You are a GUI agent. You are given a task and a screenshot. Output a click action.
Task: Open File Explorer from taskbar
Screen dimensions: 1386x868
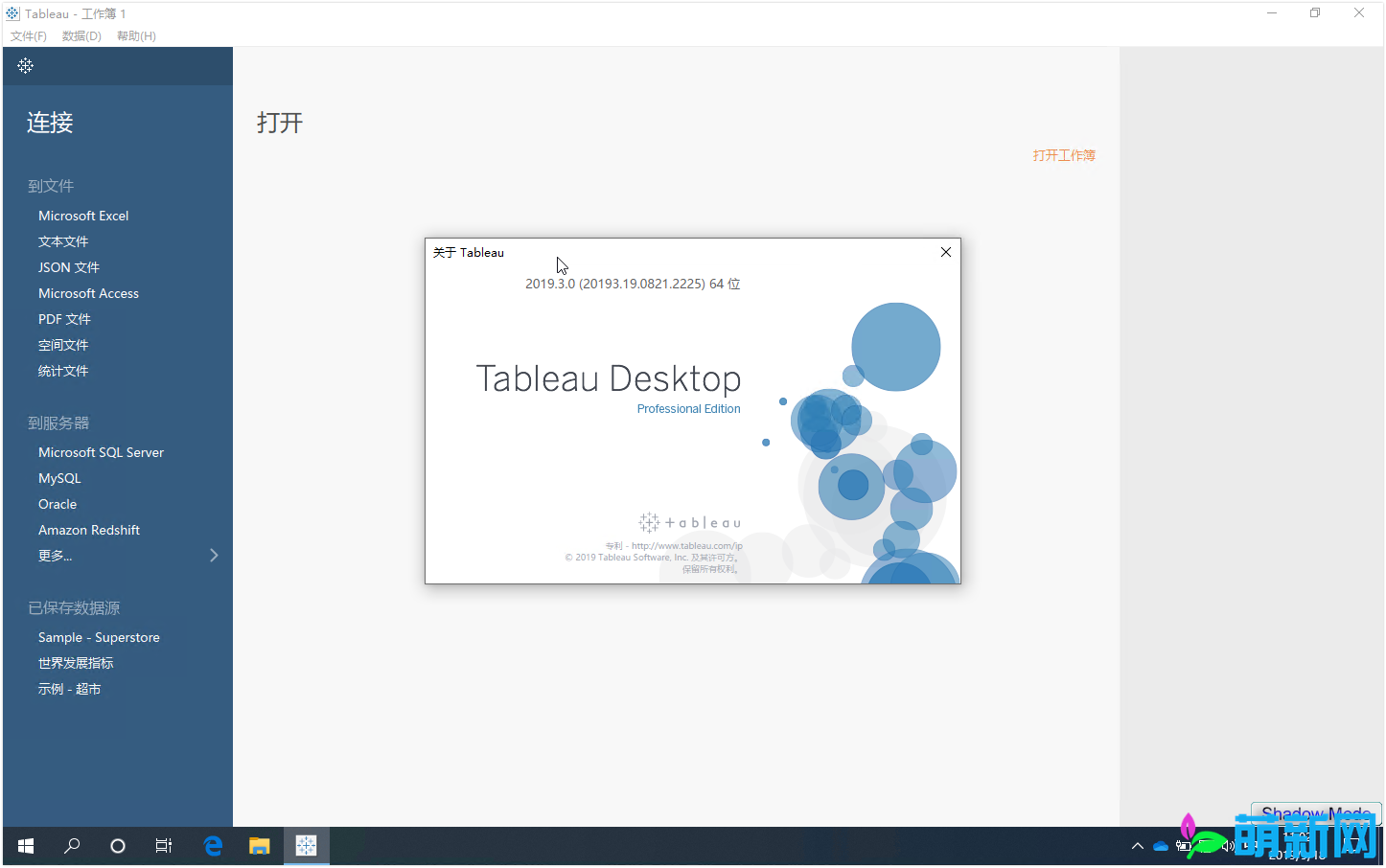point(260,846)
